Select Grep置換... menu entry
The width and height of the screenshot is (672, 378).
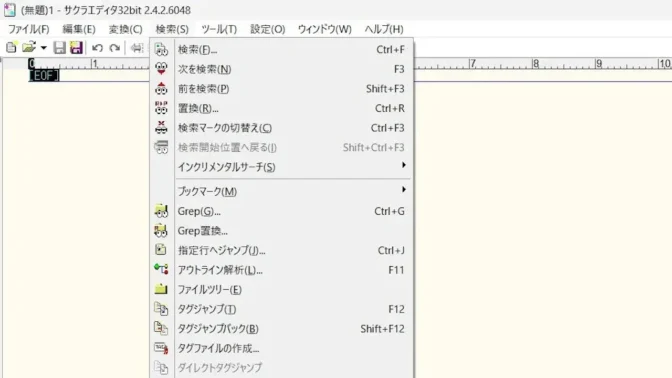pyautogui.click(x=282, y=231)
